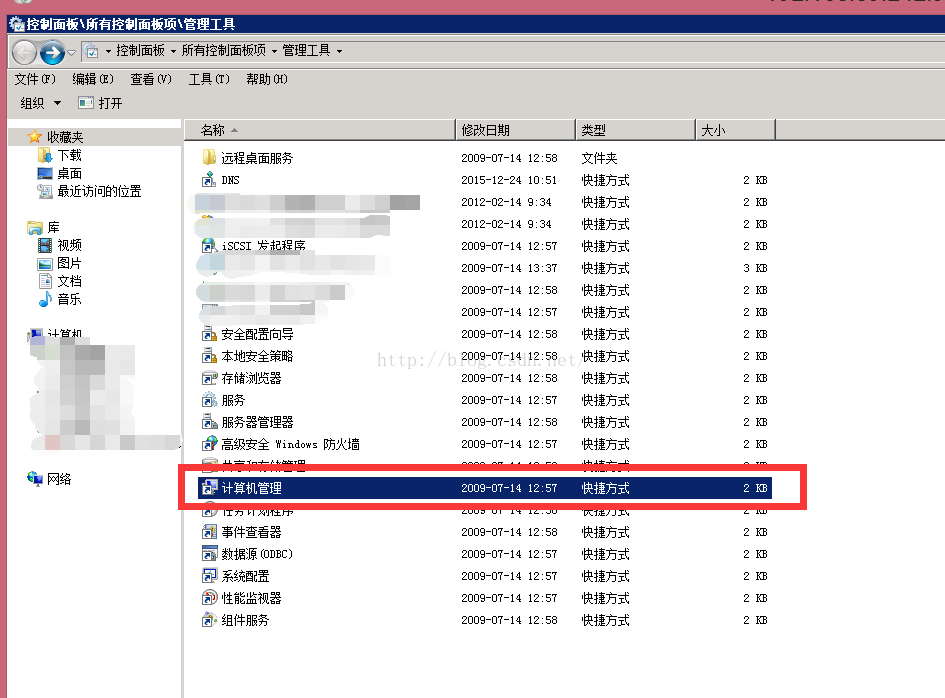Click the 3 KB size cell

755,268
